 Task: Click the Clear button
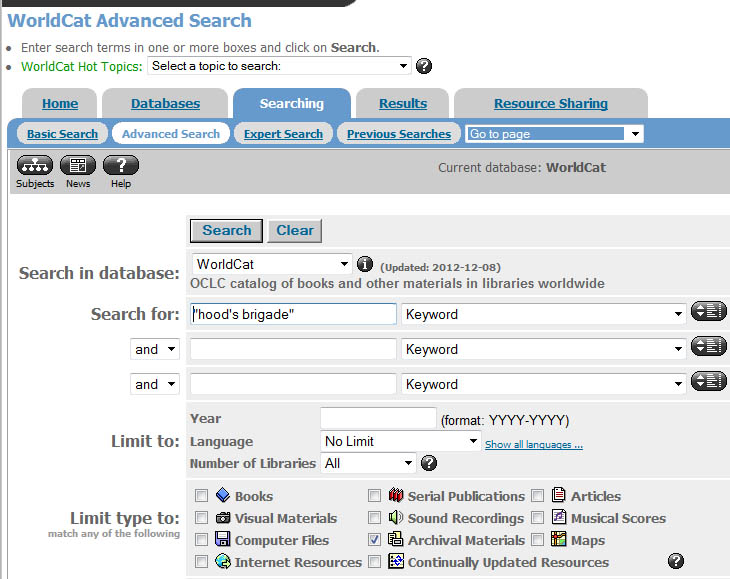(x=295, y=230)
